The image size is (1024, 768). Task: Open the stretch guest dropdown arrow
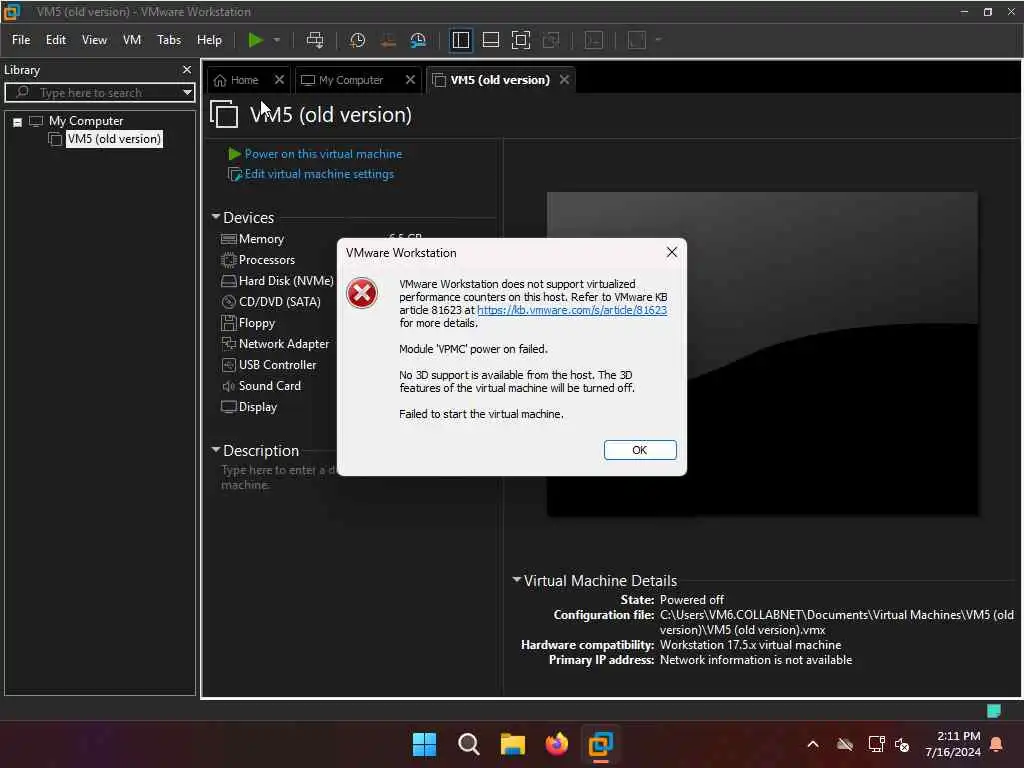(x=658, y=40)
